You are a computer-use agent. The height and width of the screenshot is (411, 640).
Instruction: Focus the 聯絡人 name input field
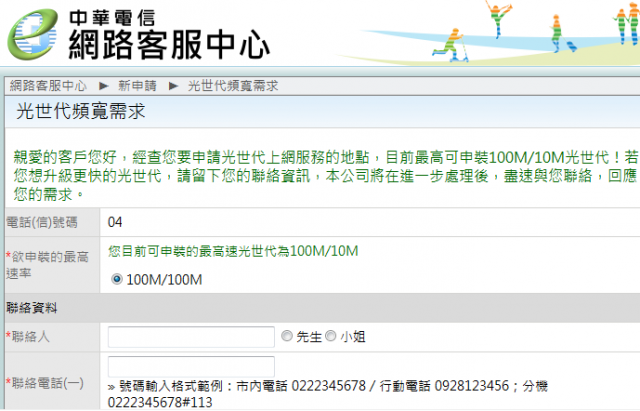191,337
